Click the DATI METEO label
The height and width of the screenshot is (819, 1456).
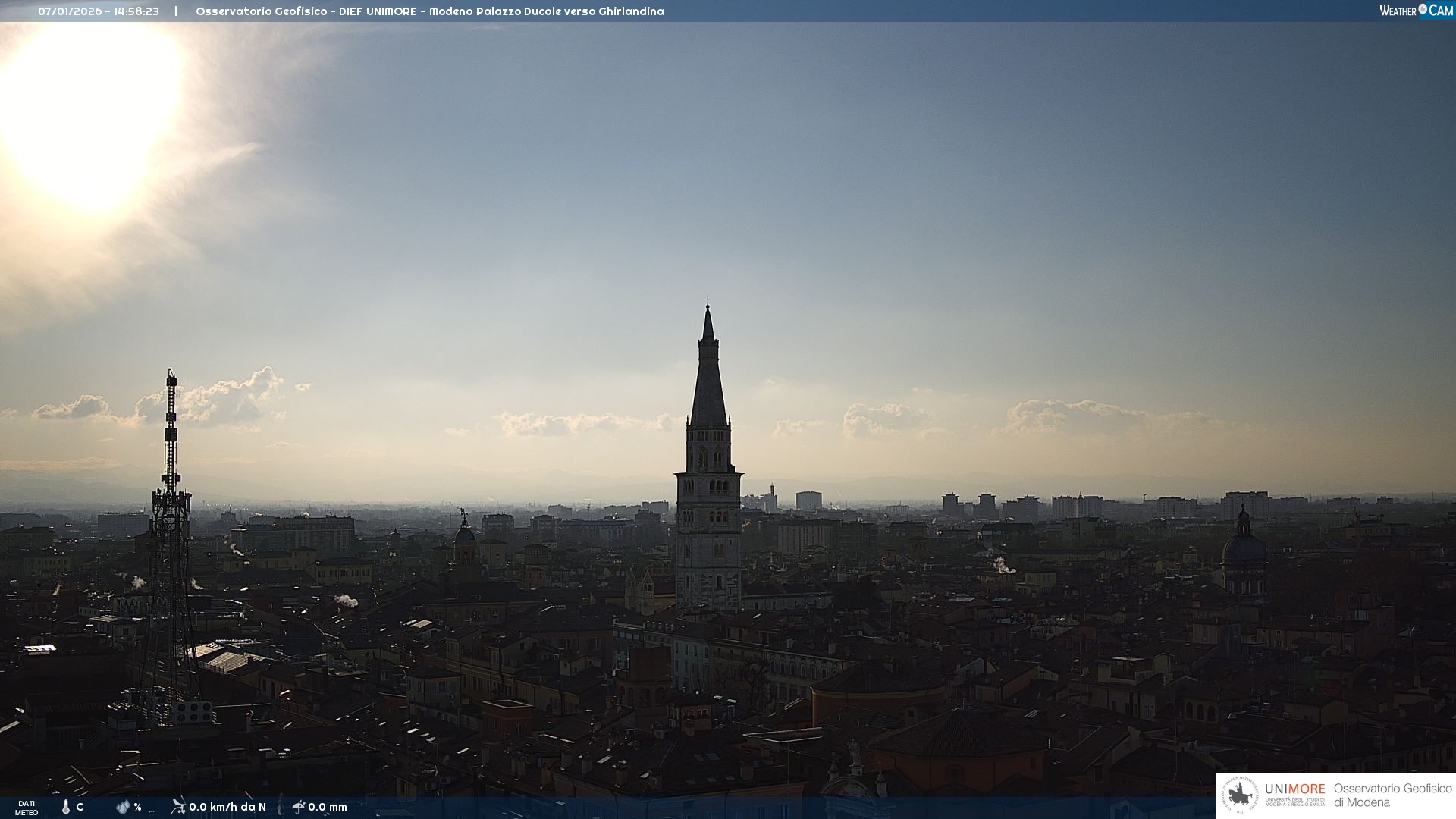pyautogui.click(x=27, y=808)
